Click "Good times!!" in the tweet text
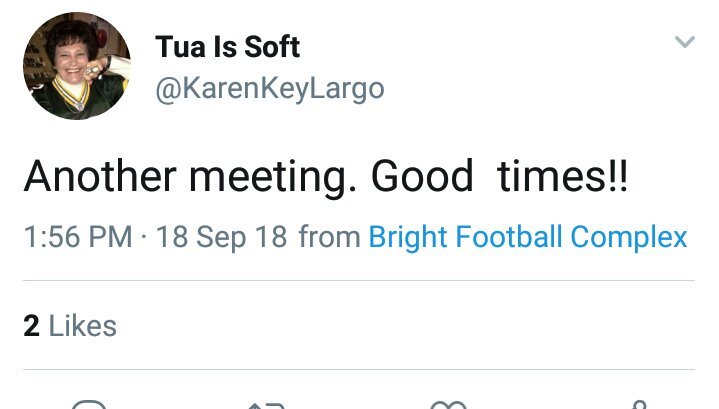 pyautogui.click(x=500, y=177)
